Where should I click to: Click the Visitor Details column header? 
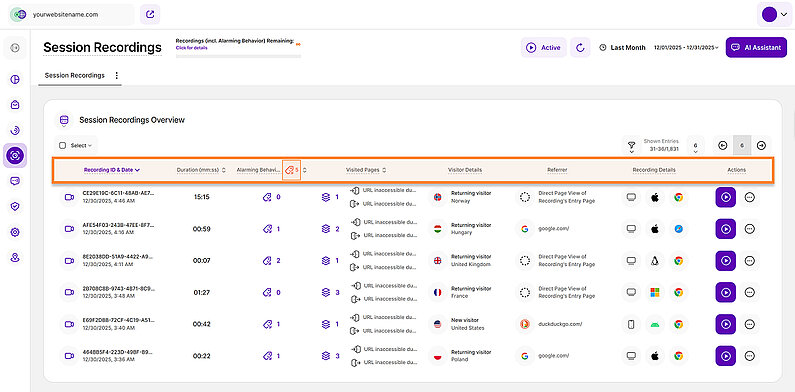point(465,170)
